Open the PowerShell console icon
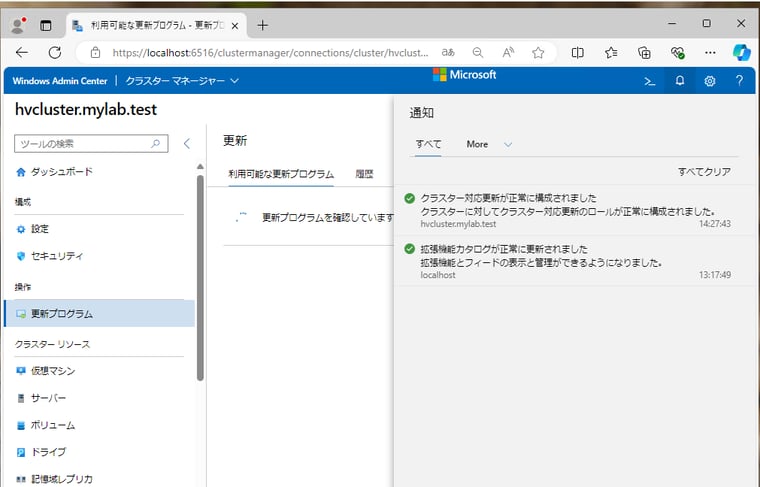 coord(649,81)
